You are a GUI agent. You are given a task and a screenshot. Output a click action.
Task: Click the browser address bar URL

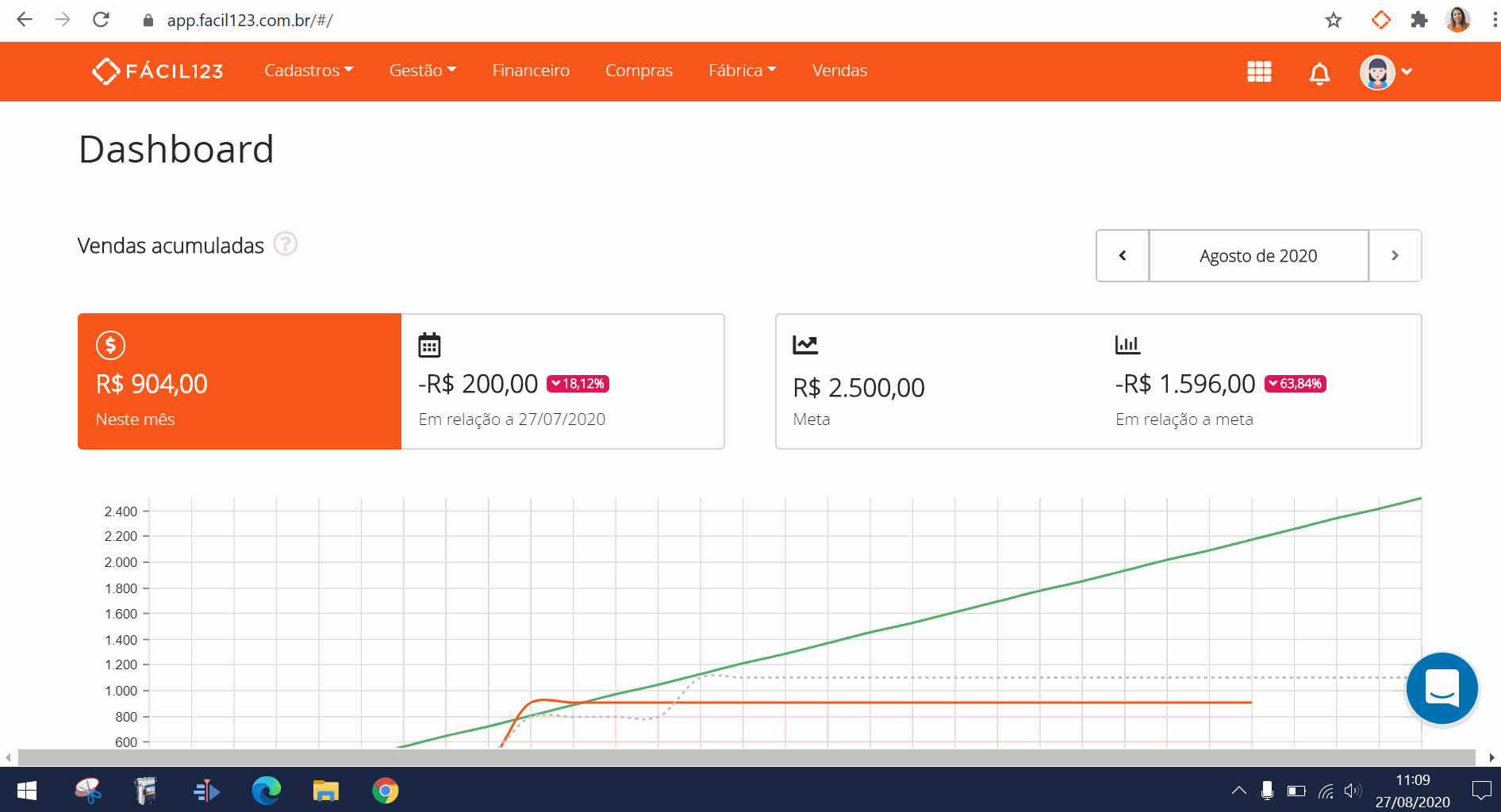point(250,20)
